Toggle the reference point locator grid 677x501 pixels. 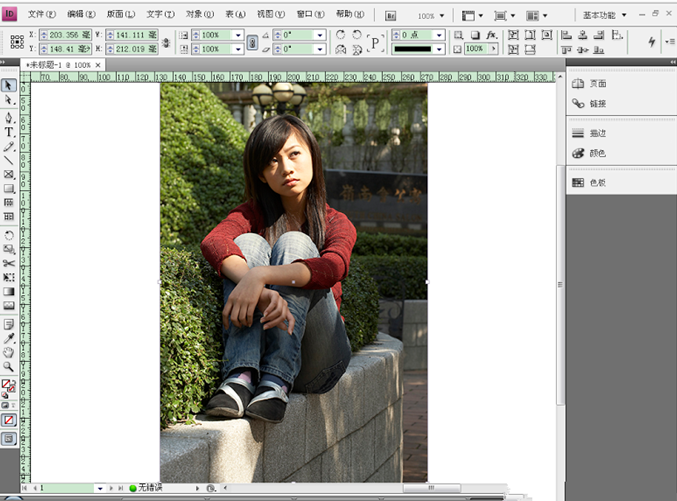pyautogui.click(x=16, y=42)
